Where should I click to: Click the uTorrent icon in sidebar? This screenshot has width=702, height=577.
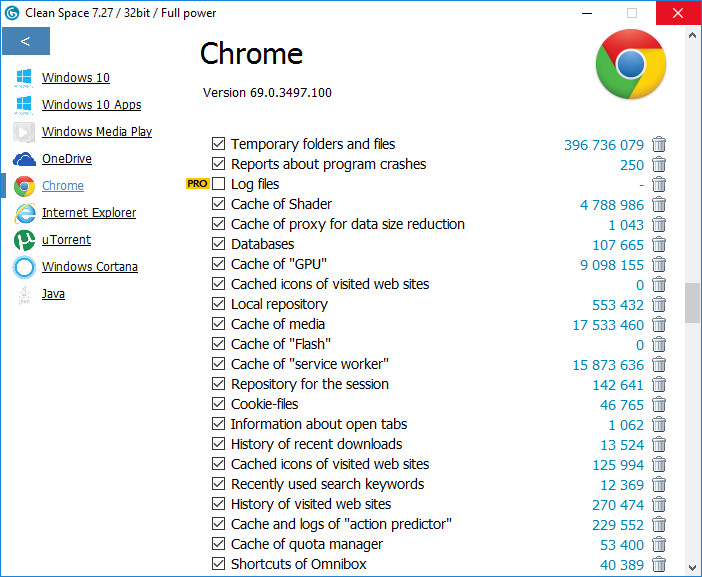click(25, 240)
